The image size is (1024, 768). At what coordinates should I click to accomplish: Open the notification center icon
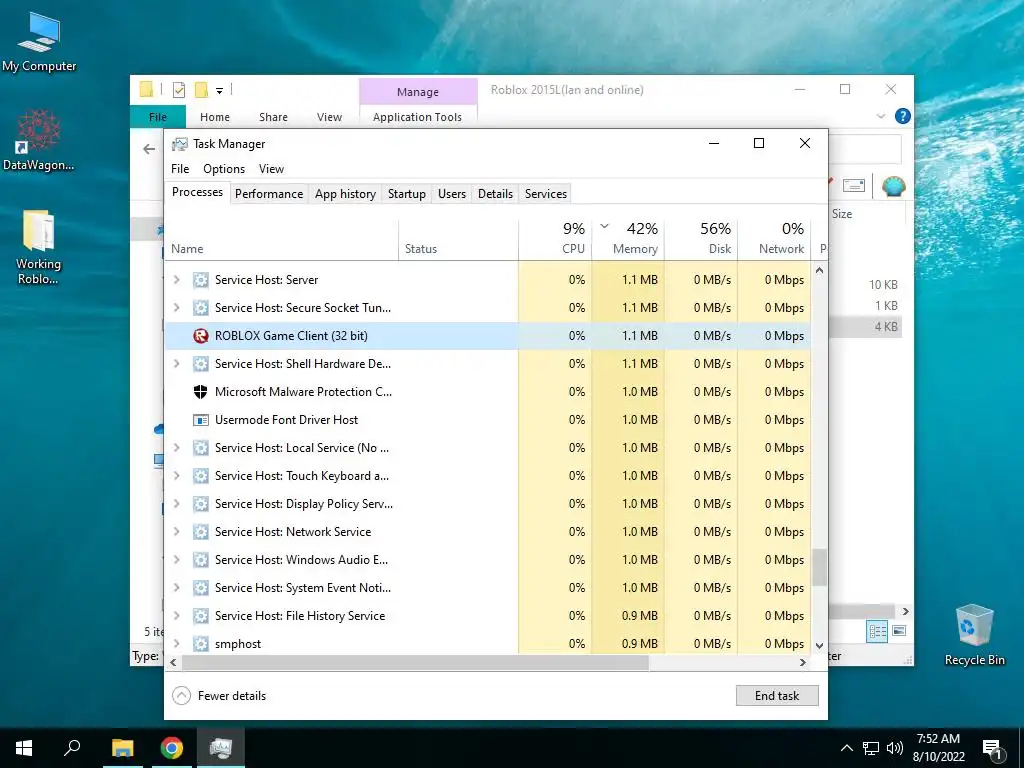(x=992, y=749)
